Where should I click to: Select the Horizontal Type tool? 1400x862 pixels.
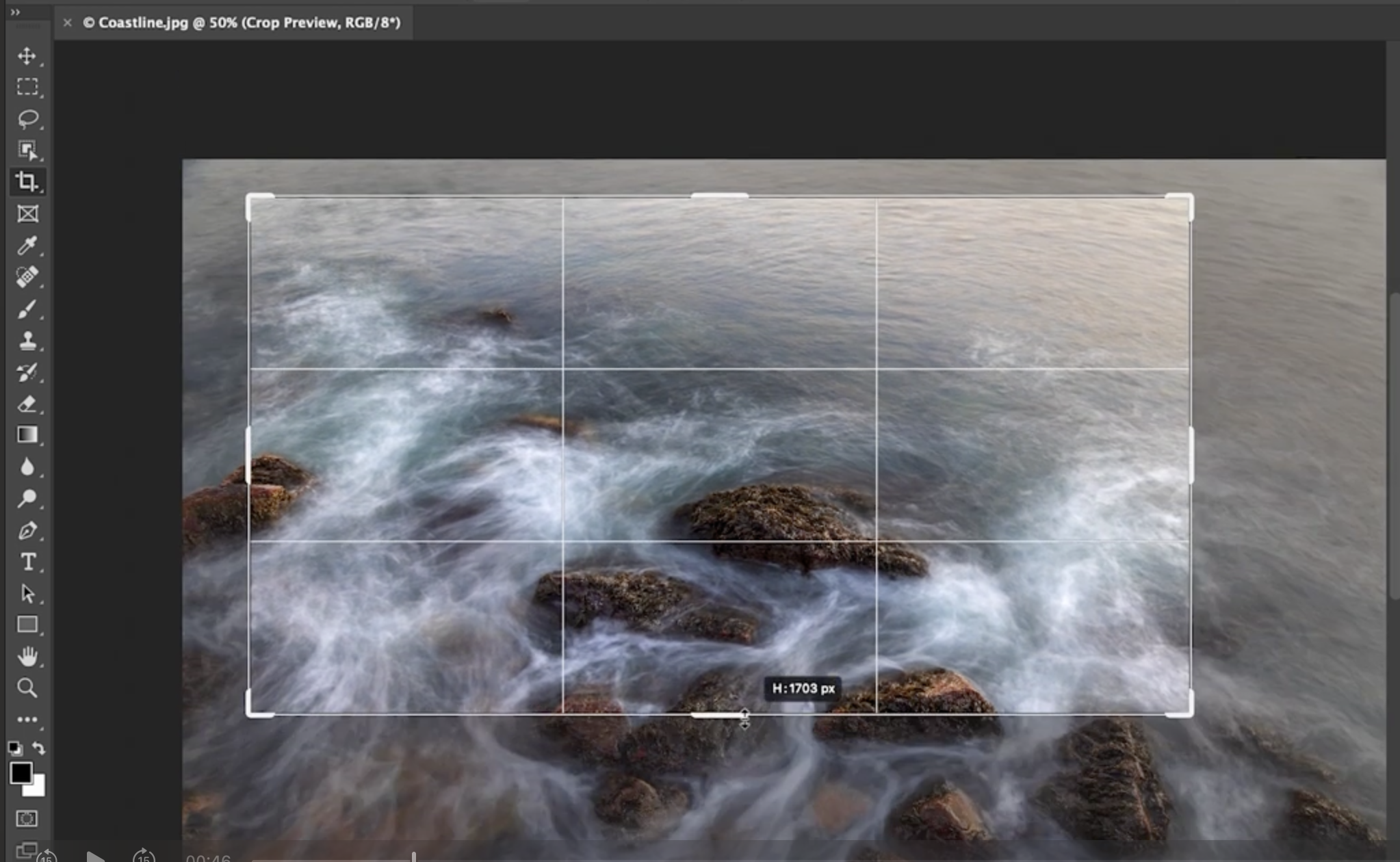(27, 562)
